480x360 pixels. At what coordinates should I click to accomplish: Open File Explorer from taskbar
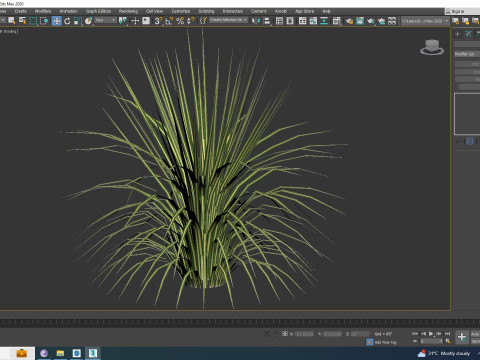(x=60, y=353)
